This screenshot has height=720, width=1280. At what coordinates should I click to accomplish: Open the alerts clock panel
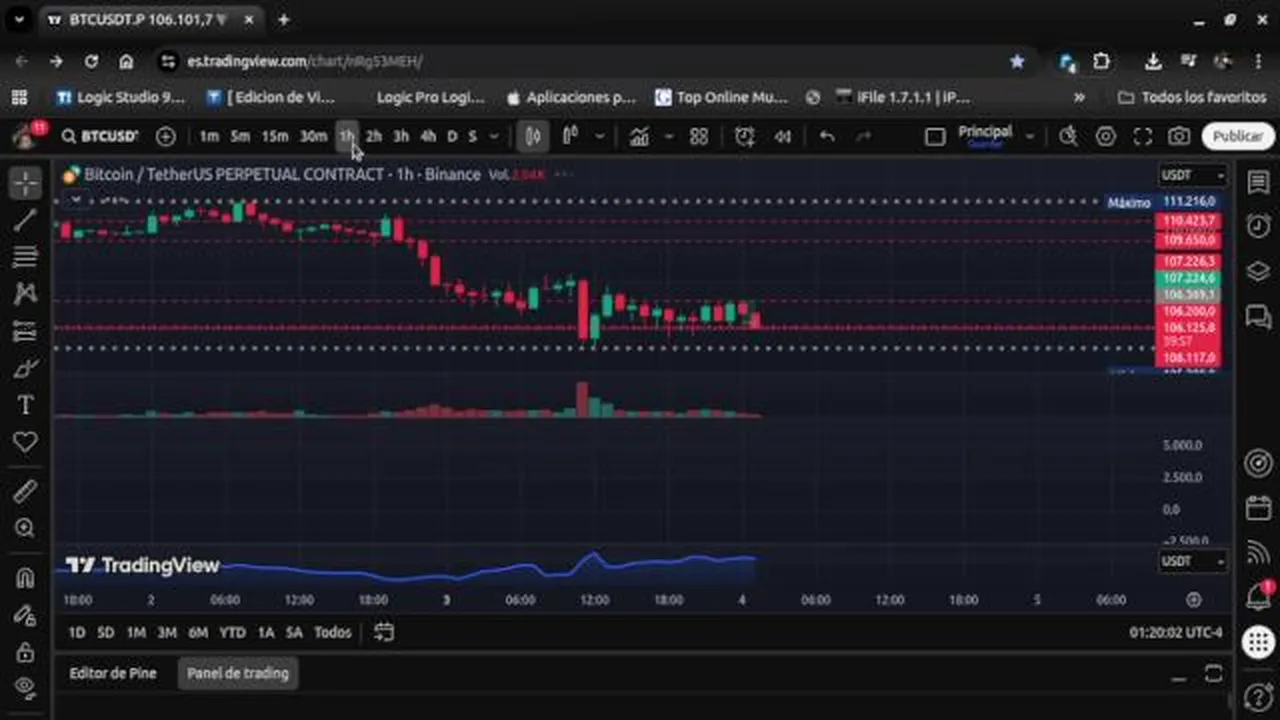pos(1258,226)
